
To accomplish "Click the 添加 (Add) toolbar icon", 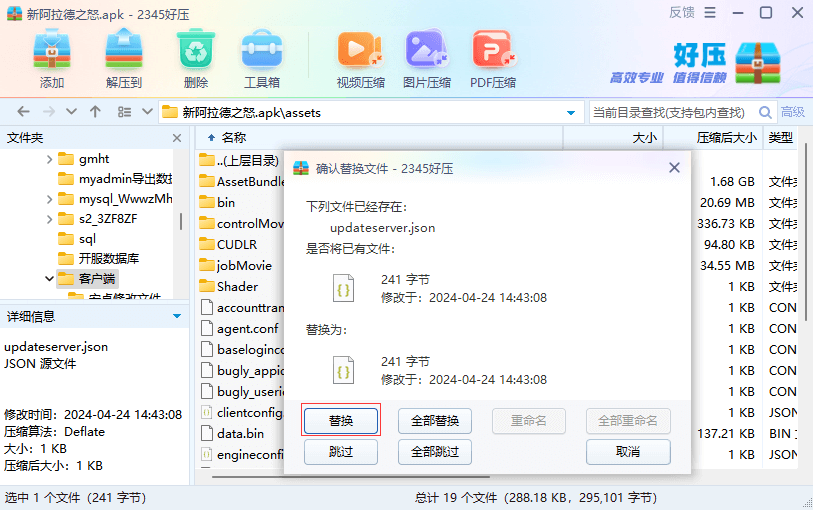I will tap(52, 51).
